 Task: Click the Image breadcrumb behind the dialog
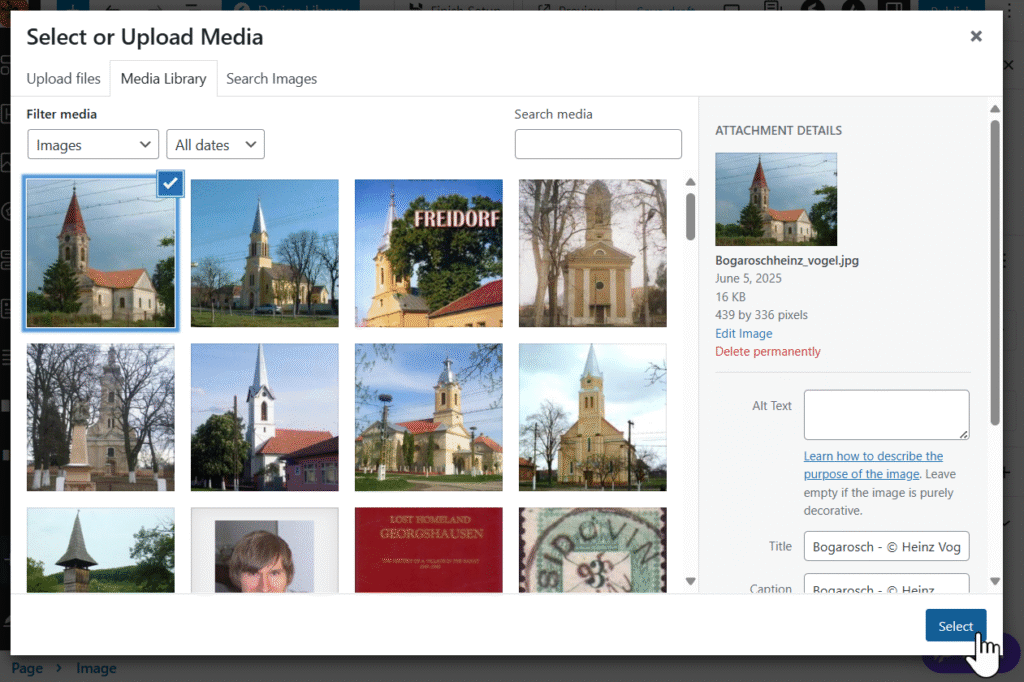coord(96,668)
